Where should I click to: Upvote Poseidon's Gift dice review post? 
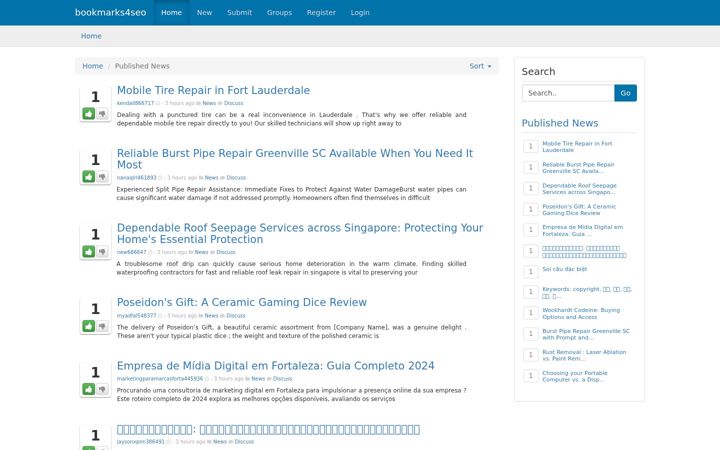(x=89, y=326)
